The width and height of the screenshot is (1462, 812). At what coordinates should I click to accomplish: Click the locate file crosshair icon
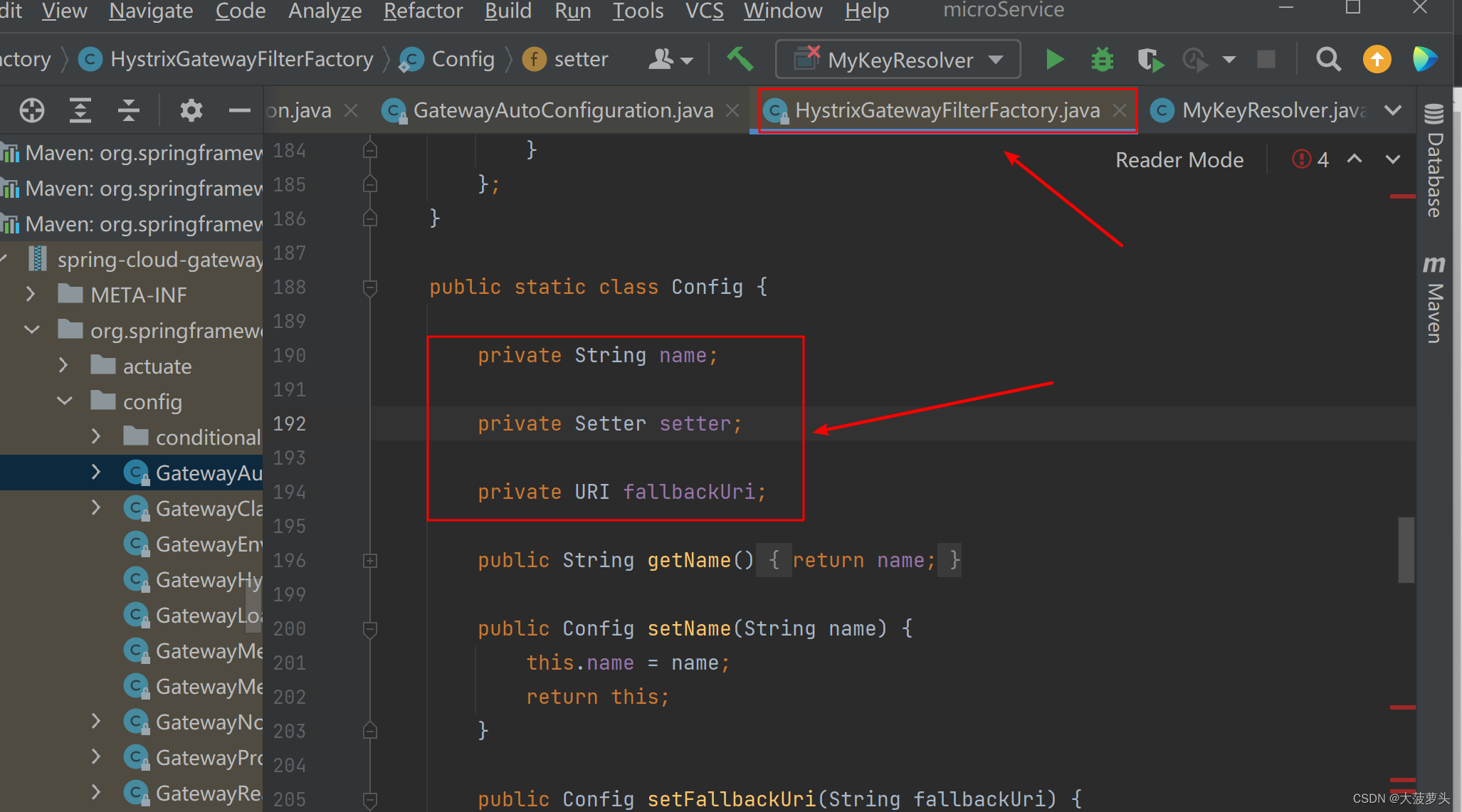pyautogui.click(x=32, y=110)
